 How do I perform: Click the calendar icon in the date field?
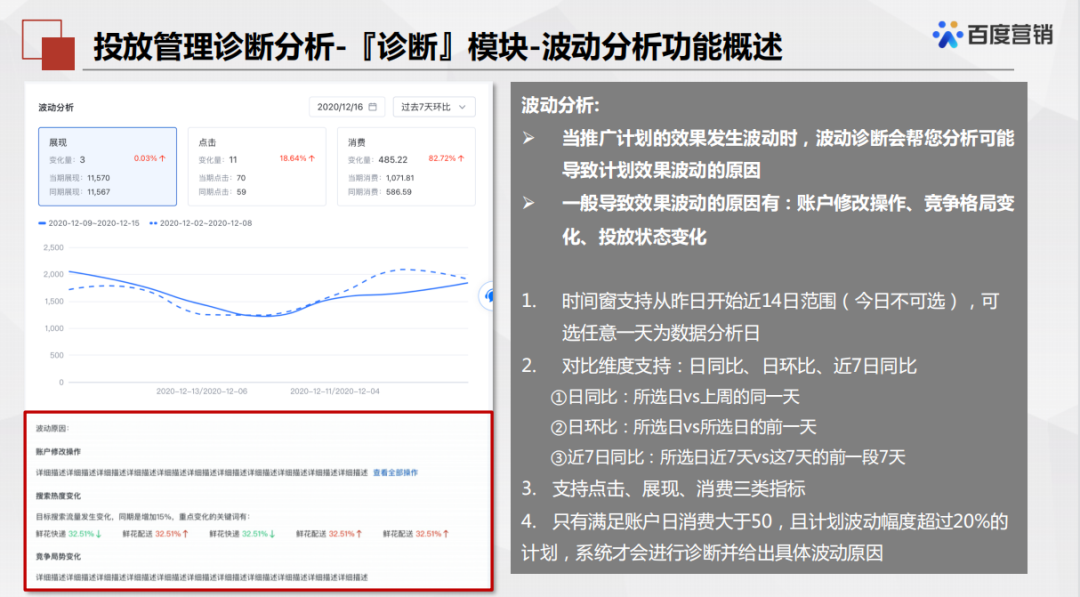pyautogui.click(x=372, y=107)
